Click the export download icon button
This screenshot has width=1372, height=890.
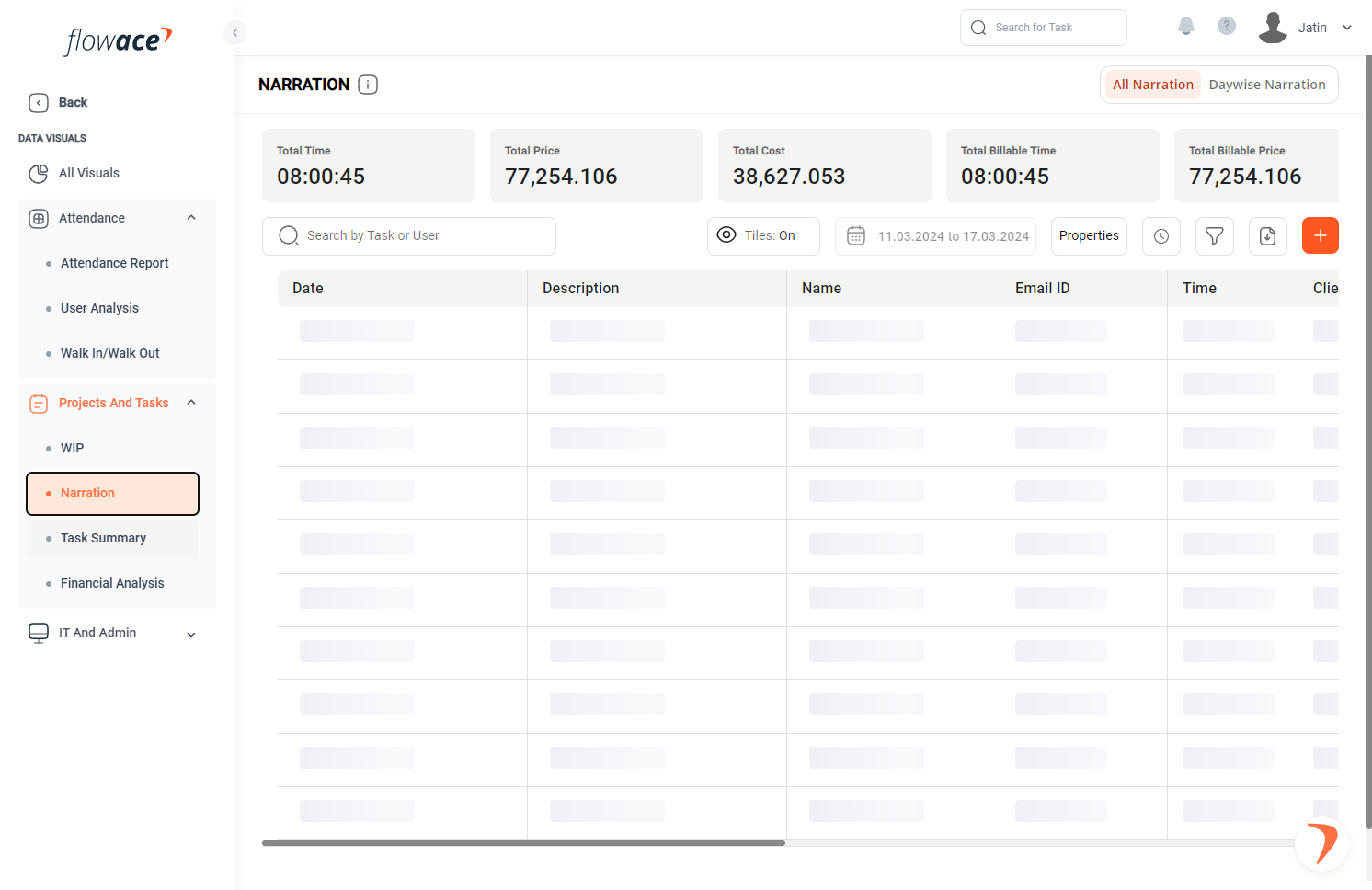1268,236
